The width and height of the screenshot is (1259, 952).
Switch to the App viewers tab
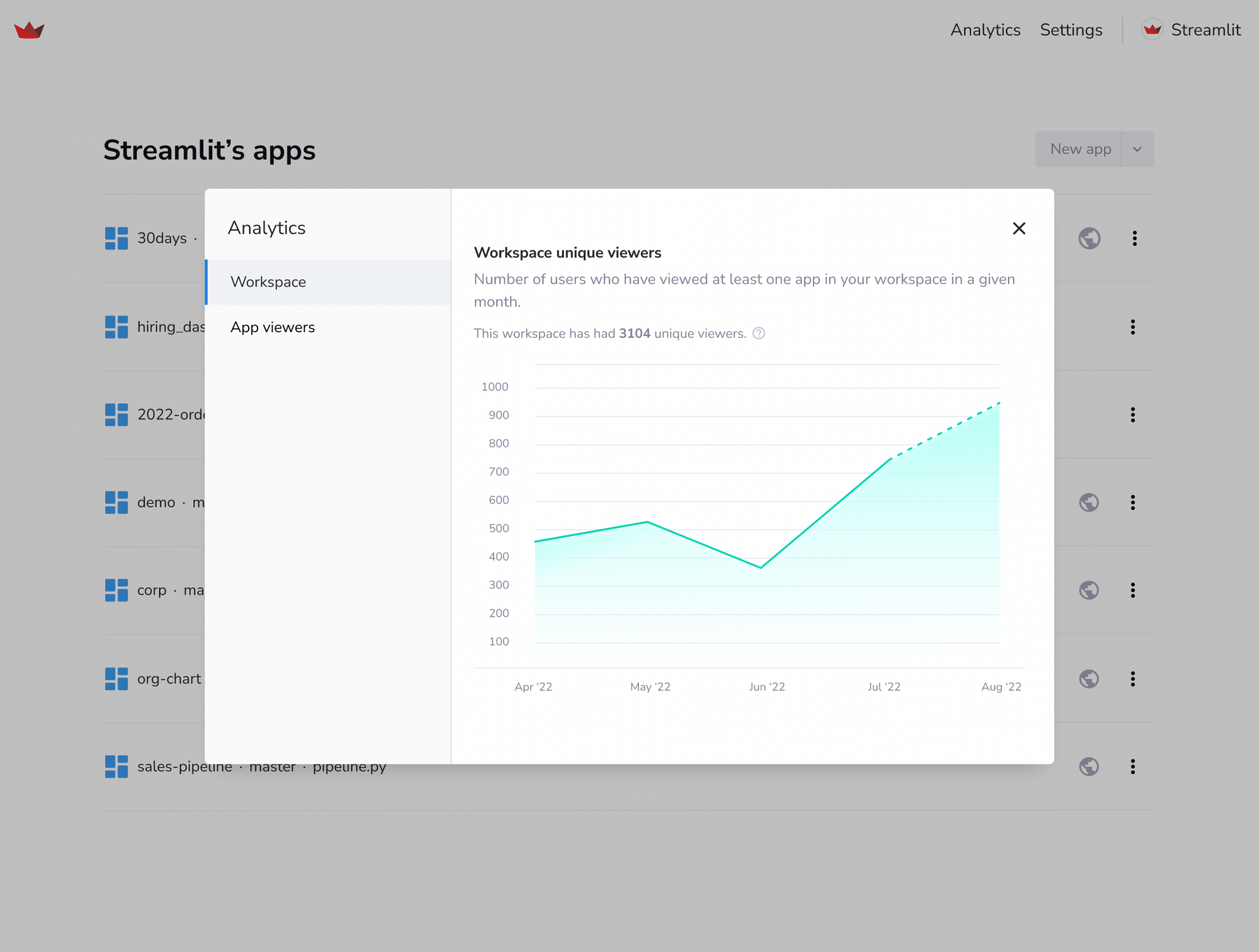(x=273, y=327)
